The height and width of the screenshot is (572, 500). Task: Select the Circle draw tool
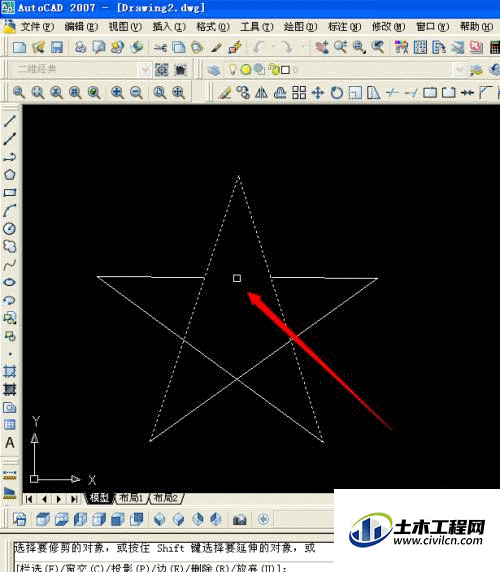[9, 228]
